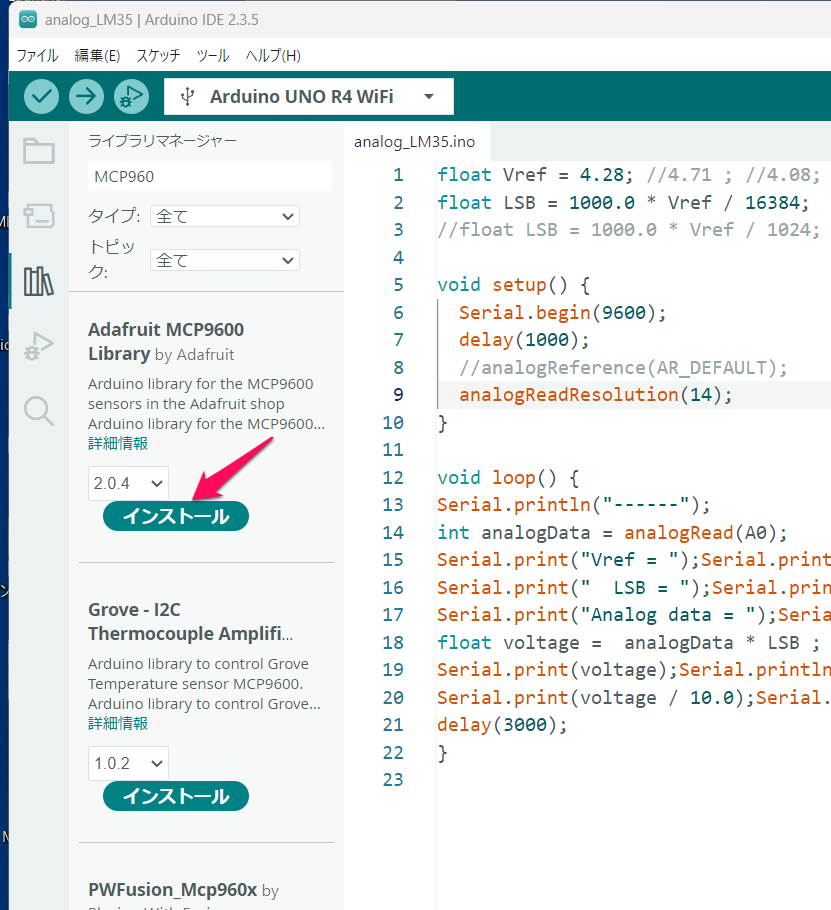Image resolution: width=831 pixels, height=910 pixels.
Task: Click the Arduino IDE logo in title bar
Action: point(28,19)
